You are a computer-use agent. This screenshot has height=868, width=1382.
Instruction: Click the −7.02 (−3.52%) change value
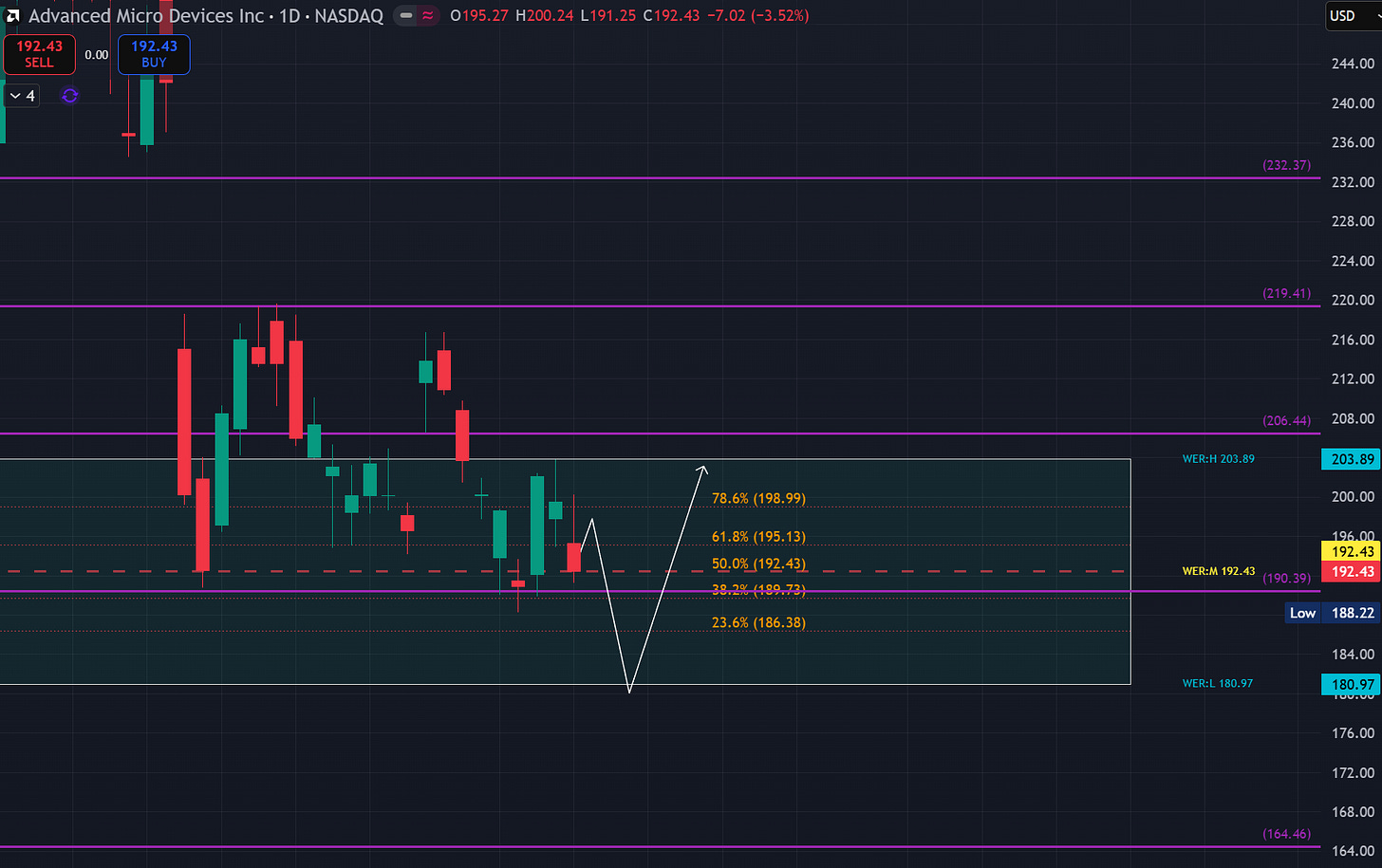758,15
